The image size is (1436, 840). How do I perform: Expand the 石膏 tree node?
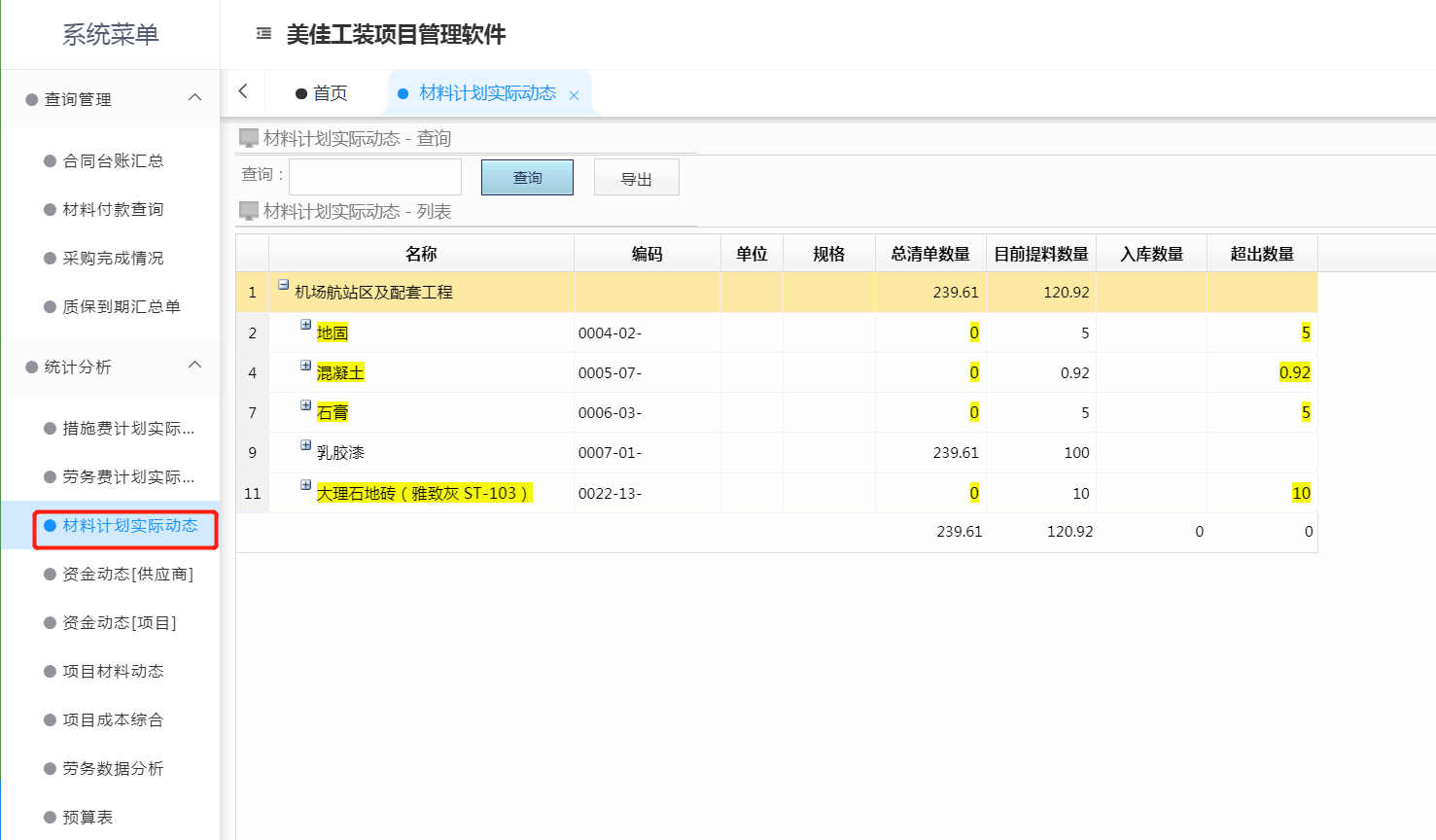pyautogui.click(x=305, y=405)
